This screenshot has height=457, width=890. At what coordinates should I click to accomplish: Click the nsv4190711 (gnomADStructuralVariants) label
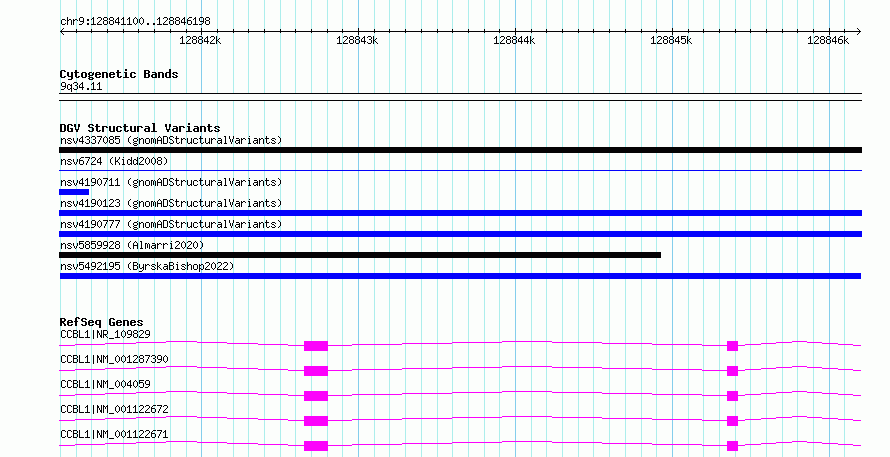pyautogui.click(x=171, y=182)
